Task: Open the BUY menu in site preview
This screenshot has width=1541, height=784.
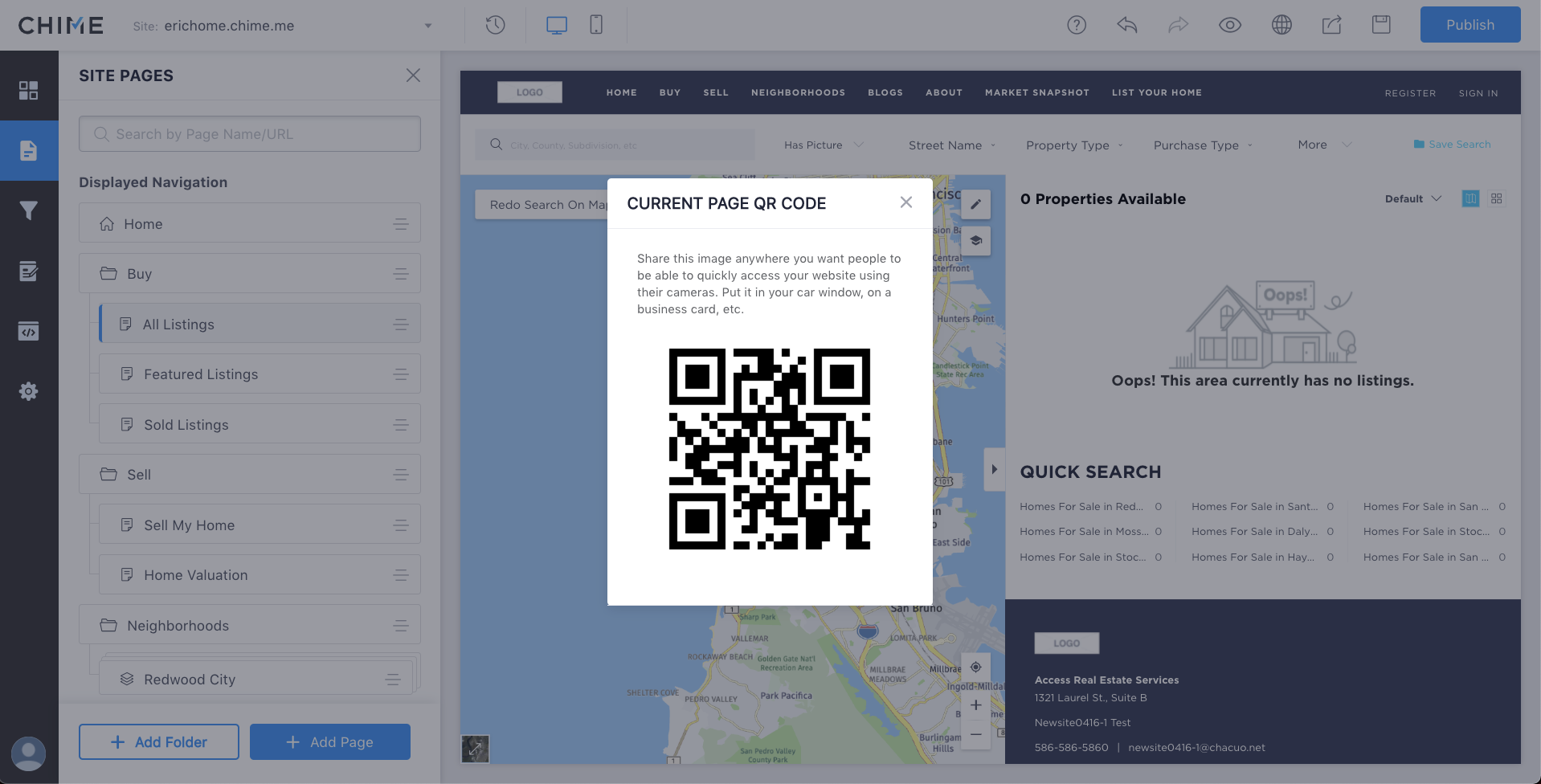Action: point(670,92)
